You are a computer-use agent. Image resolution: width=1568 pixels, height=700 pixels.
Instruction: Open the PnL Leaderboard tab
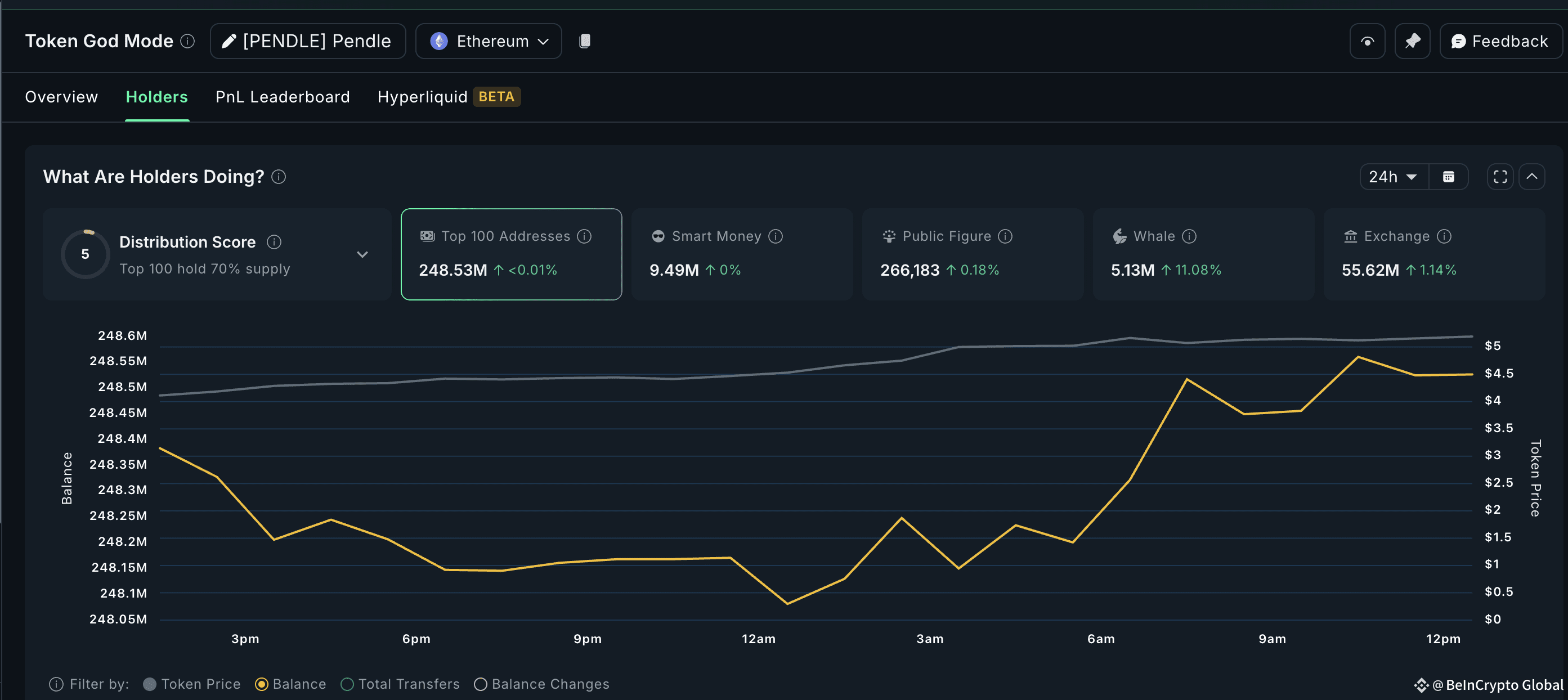point(283,97)
